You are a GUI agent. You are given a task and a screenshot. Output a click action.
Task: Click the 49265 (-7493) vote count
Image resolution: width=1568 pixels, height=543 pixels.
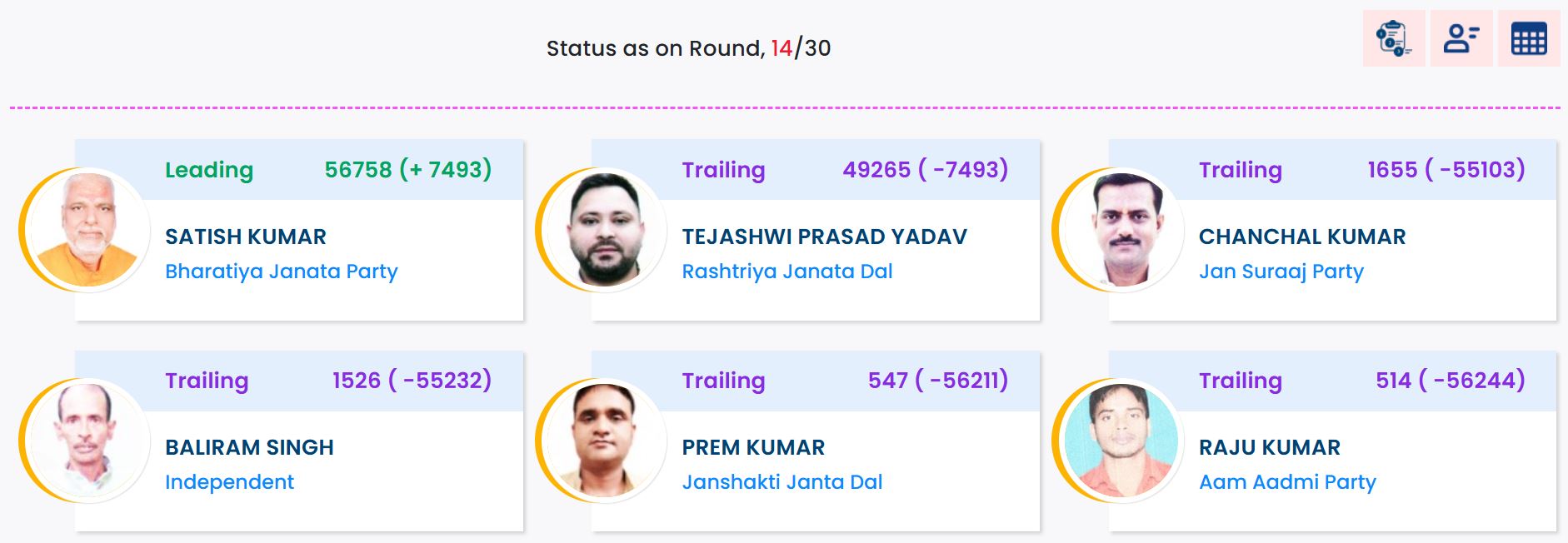point(925,170)
